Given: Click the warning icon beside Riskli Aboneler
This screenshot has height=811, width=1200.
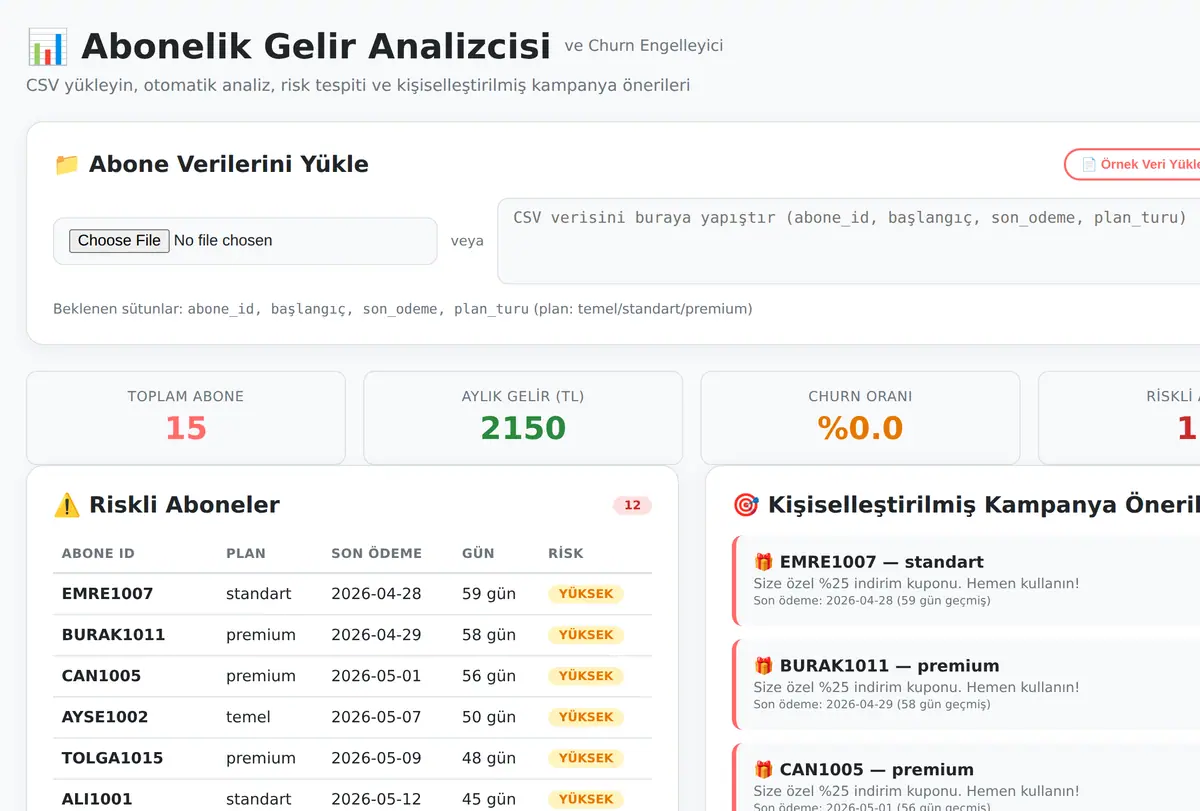Looking at the screenshot, I should (66, 505).
